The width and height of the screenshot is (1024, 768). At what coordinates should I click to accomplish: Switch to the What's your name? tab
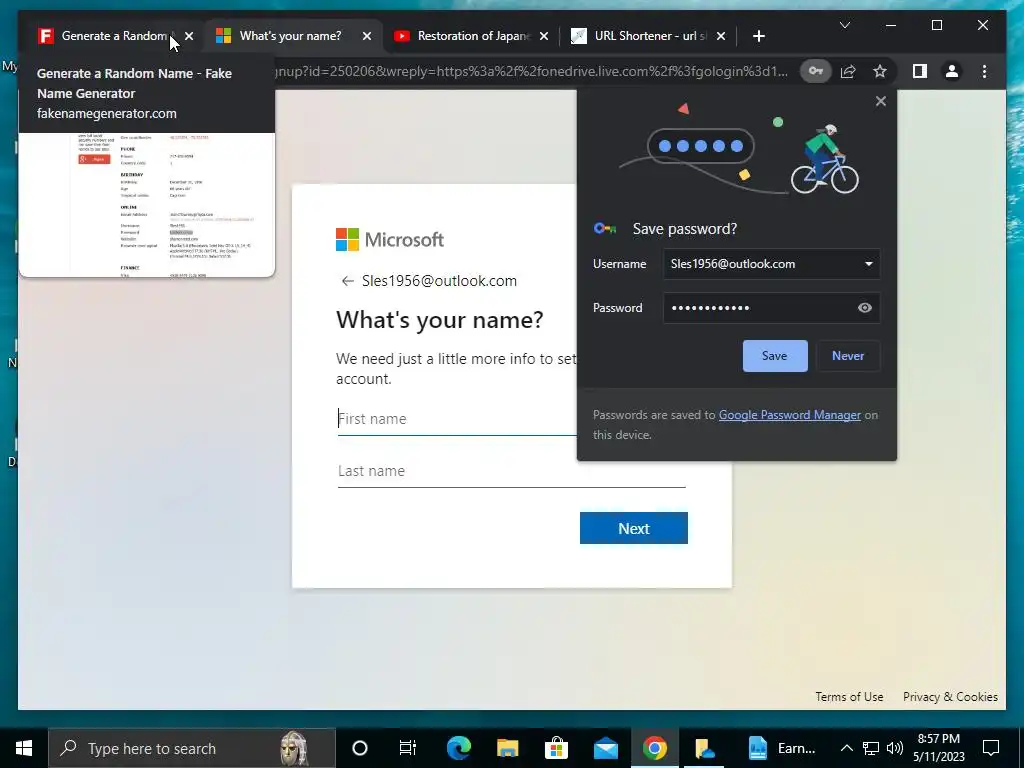290,36
